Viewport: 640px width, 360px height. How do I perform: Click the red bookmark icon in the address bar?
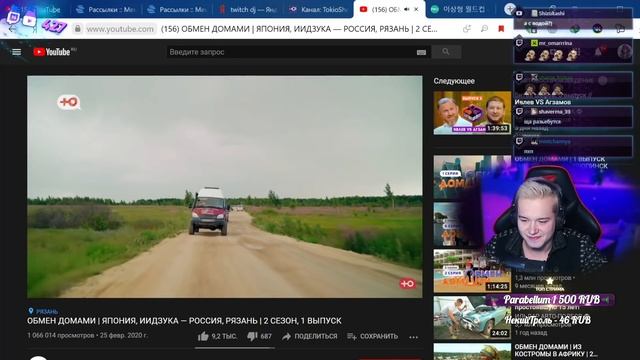pyautogui.click(x=501, y=29)
